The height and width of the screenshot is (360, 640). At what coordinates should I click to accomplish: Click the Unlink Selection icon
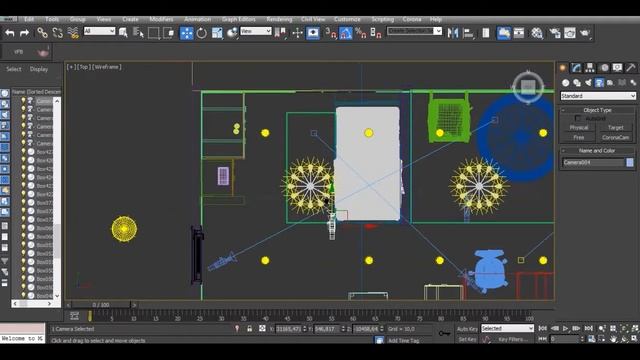58,33
